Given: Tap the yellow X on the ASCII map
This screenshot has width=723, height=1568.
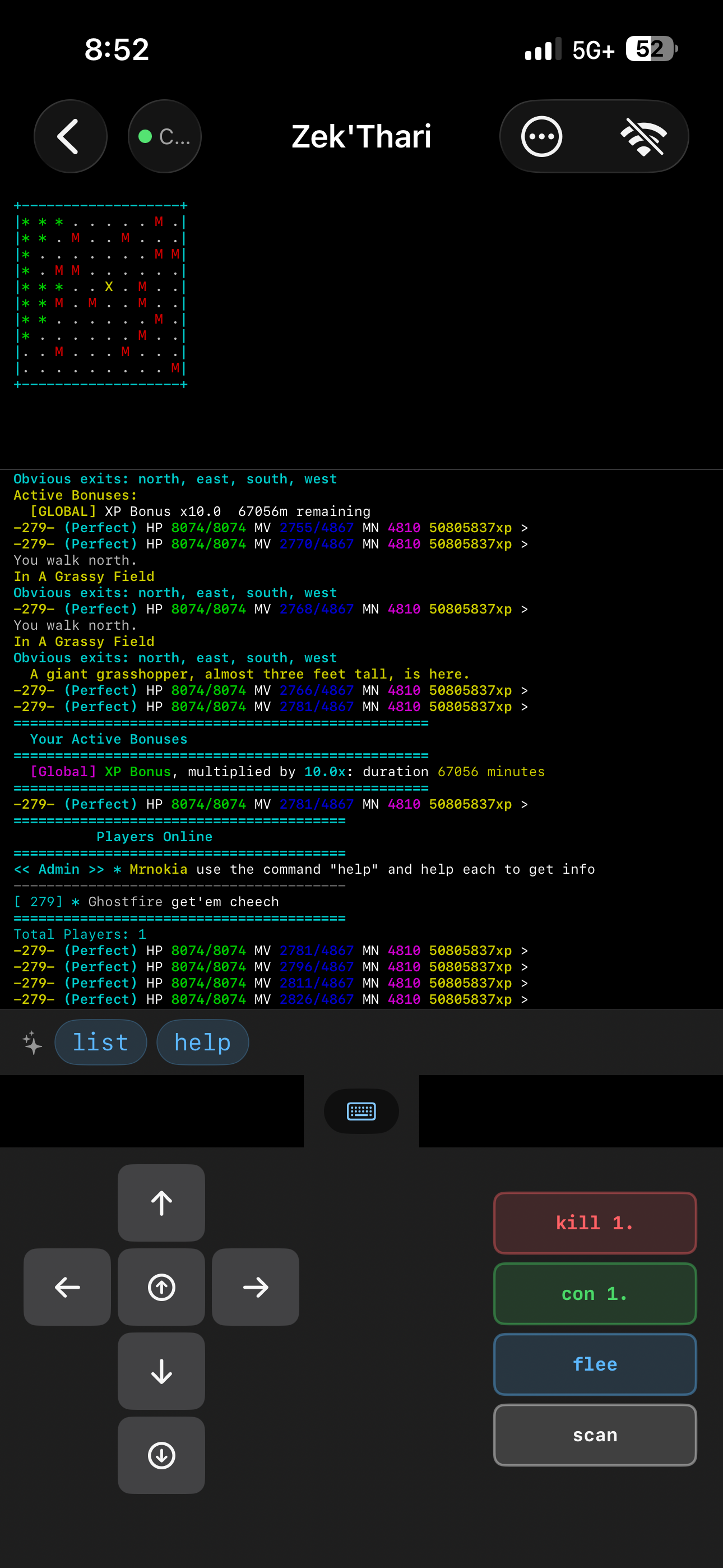Looking at the screenshot, I should (109, 287).
